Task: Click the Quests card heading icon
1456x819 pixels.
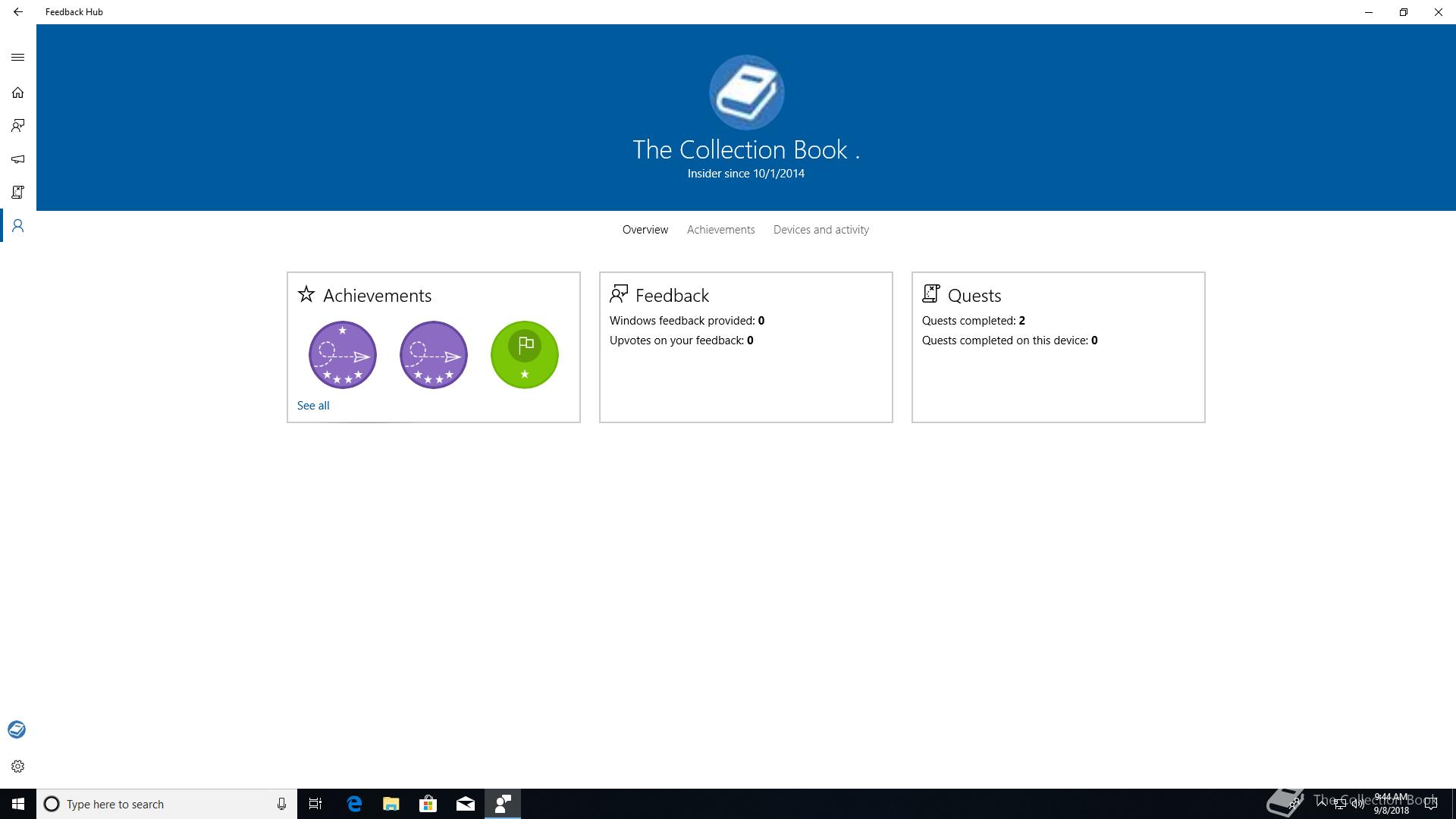Action: (931, 293)
